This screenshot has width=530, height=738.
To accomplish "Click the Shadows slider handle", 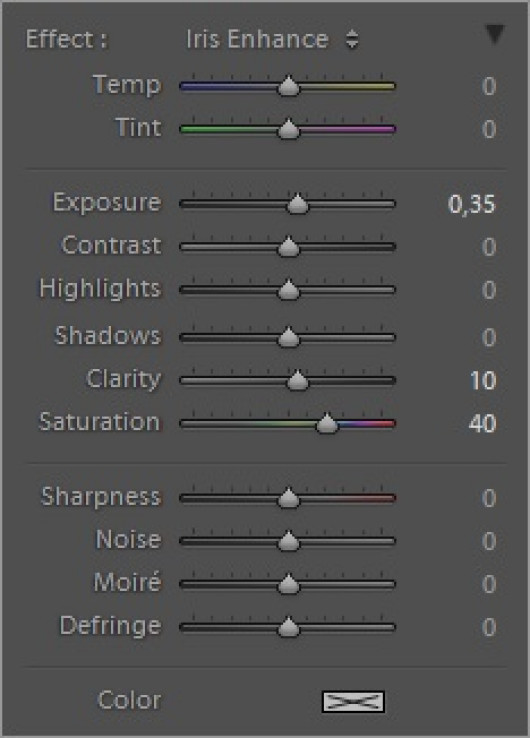I will tap(289, 337).
